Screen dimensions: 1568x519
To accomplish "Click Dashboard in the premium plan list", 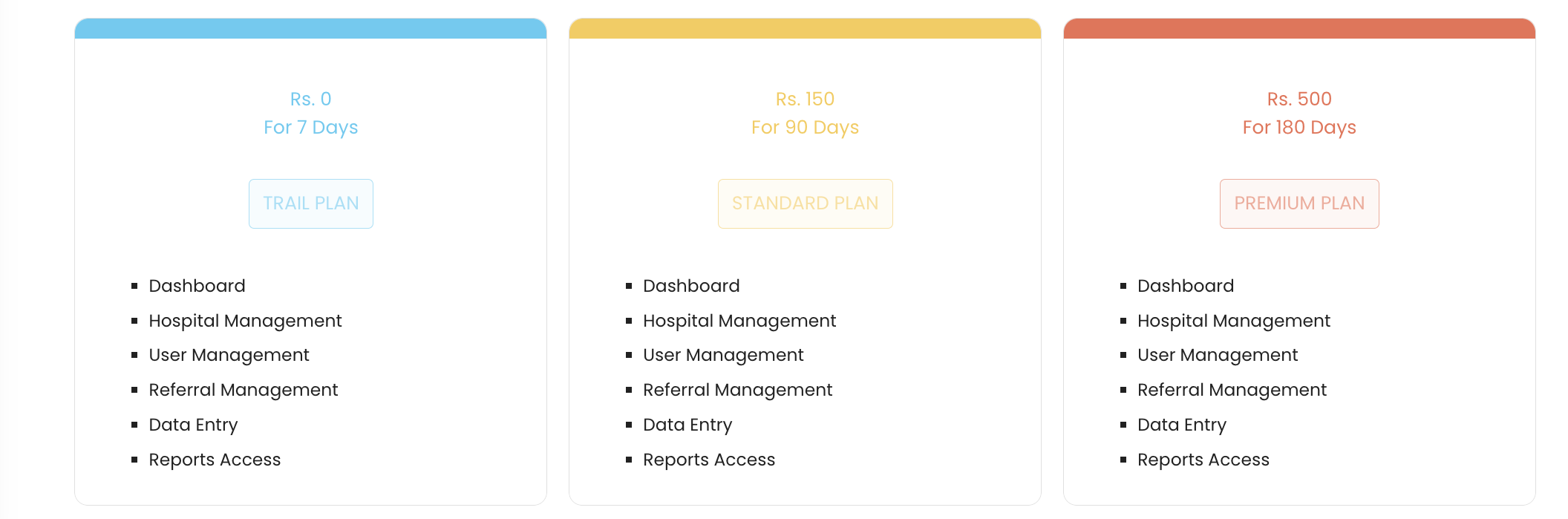I will click(1186, 286).
